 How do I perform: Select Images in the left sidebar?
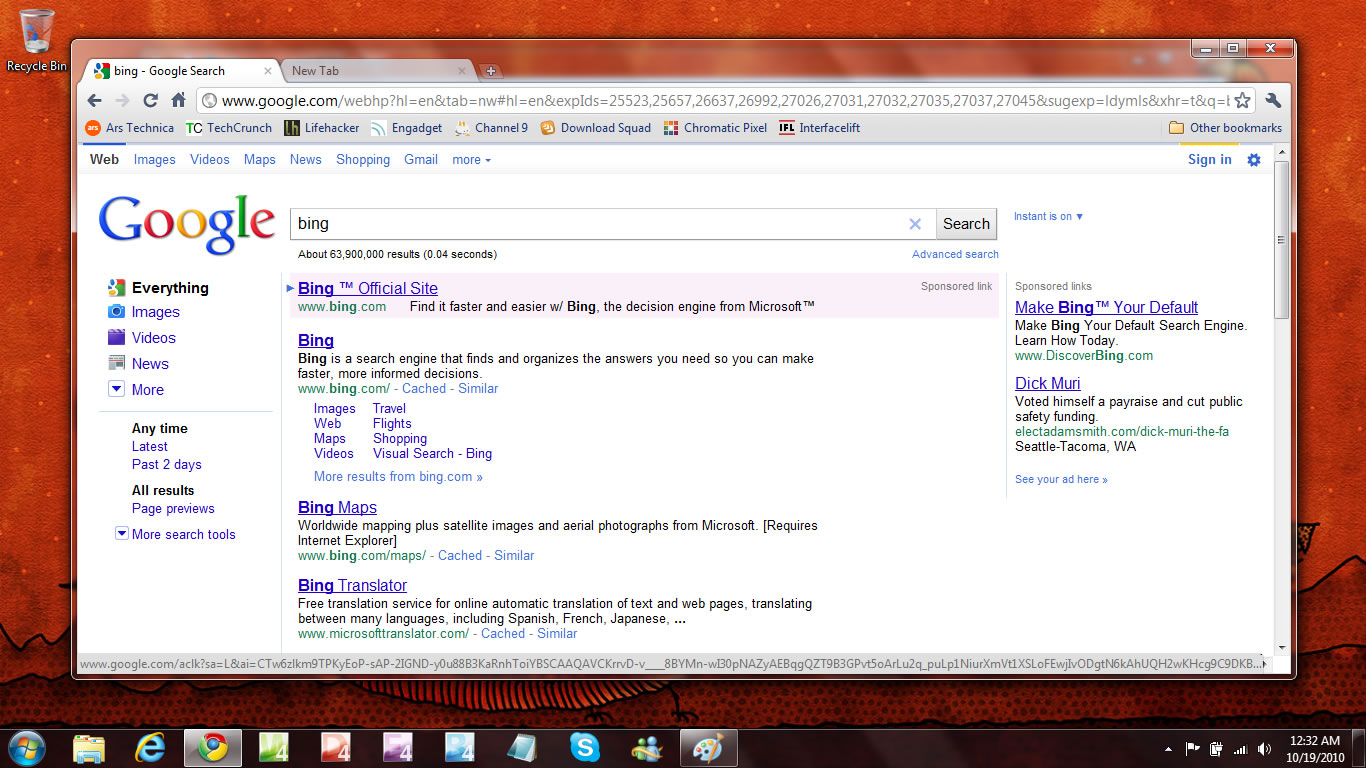click(x=155, y=312)
